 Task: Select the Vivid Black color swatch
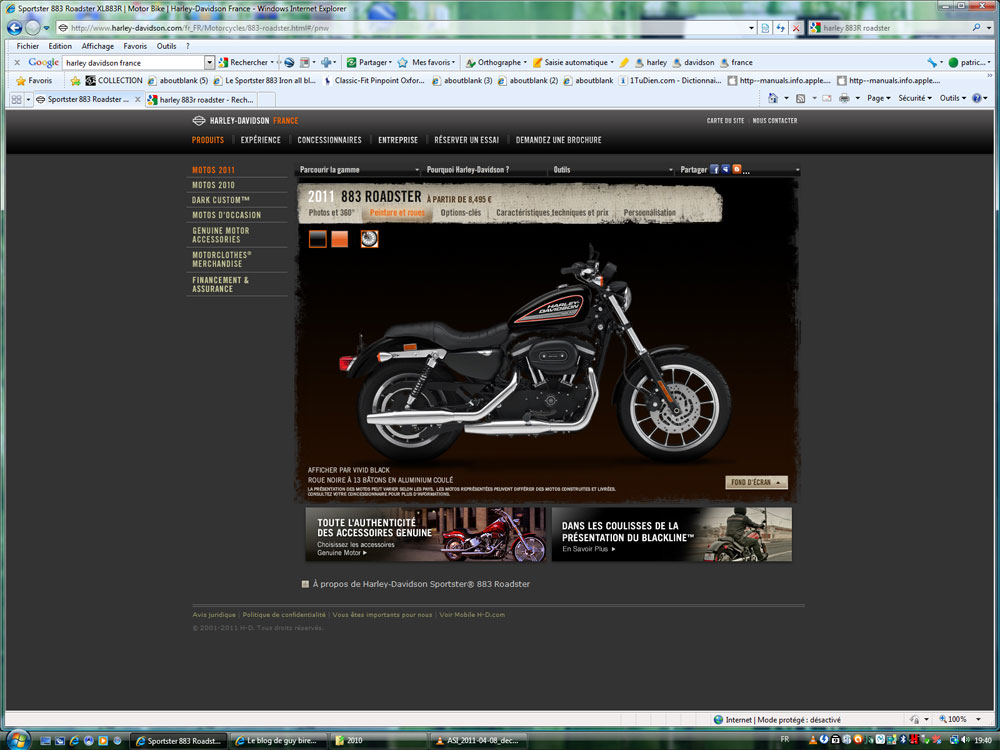tap(318, 239)
